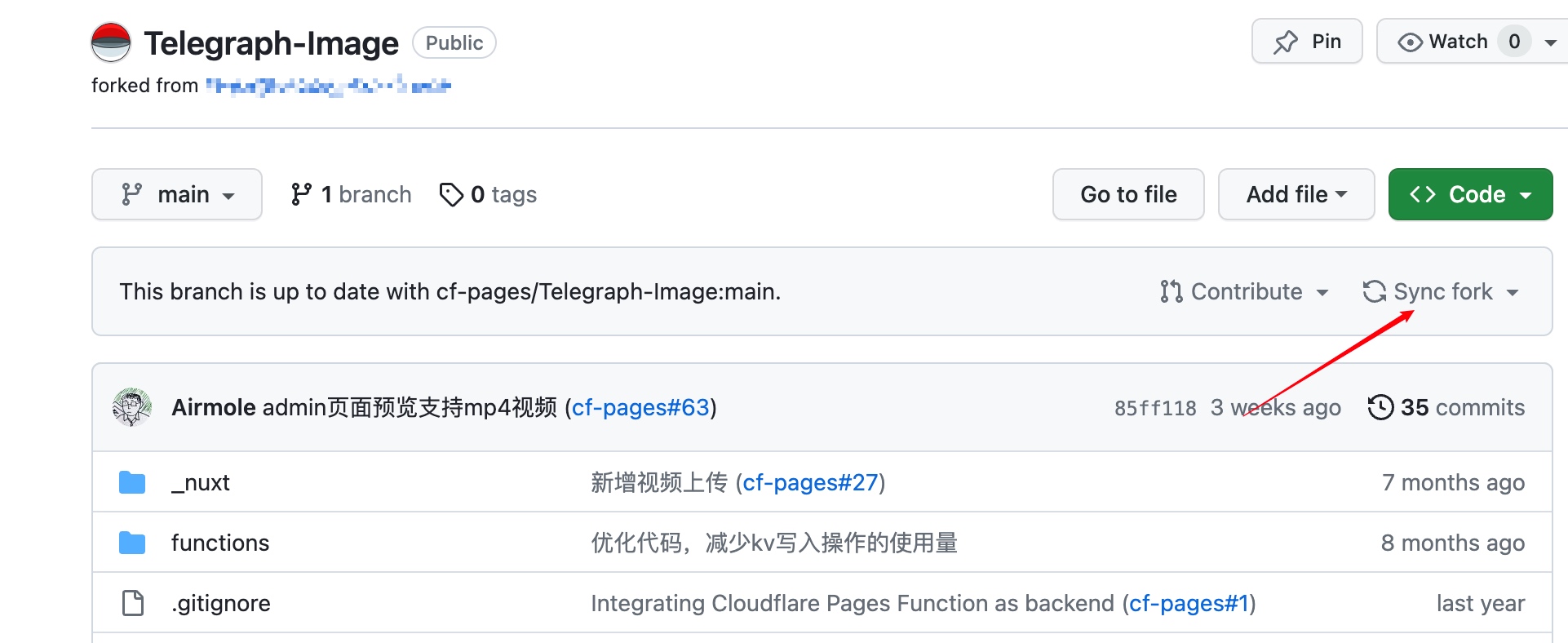Click the branch icon beside 1 branch

point(301,194)
